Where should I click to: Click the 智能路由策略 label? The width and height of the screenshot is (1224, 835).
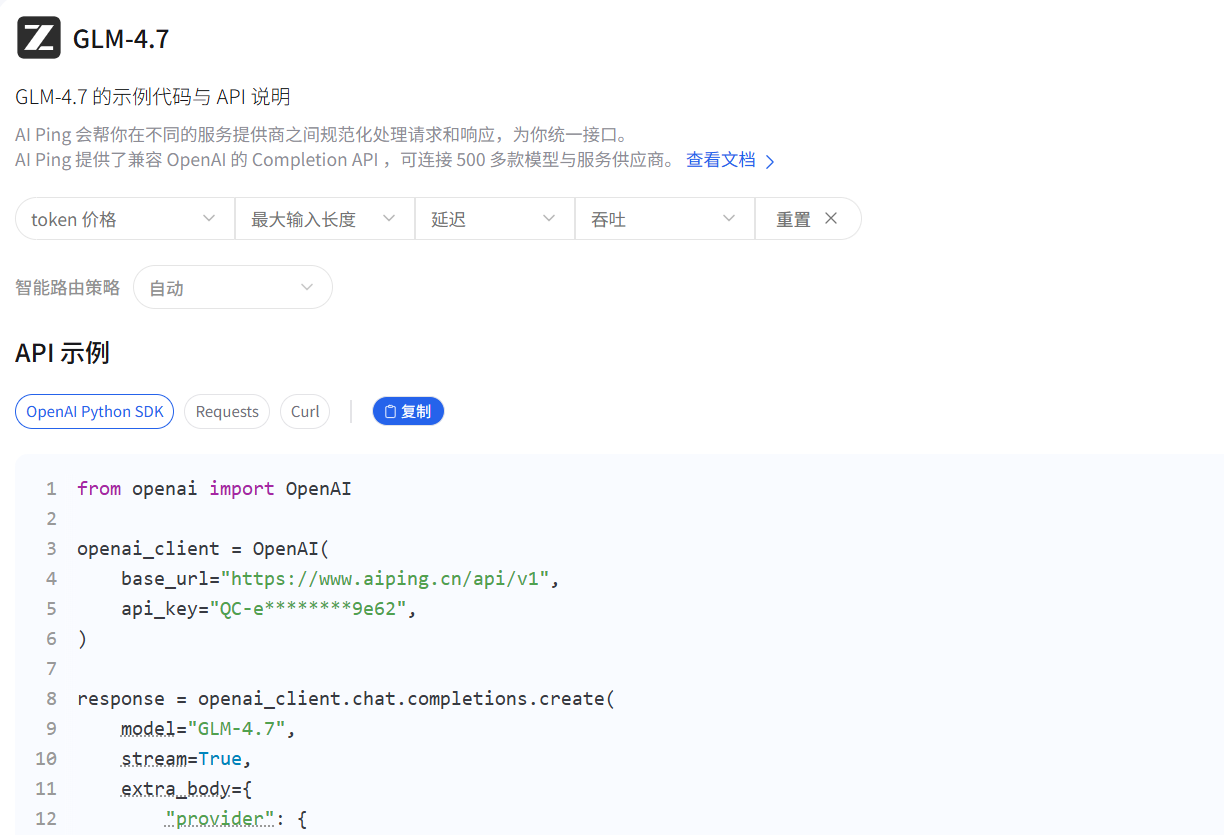68,287
